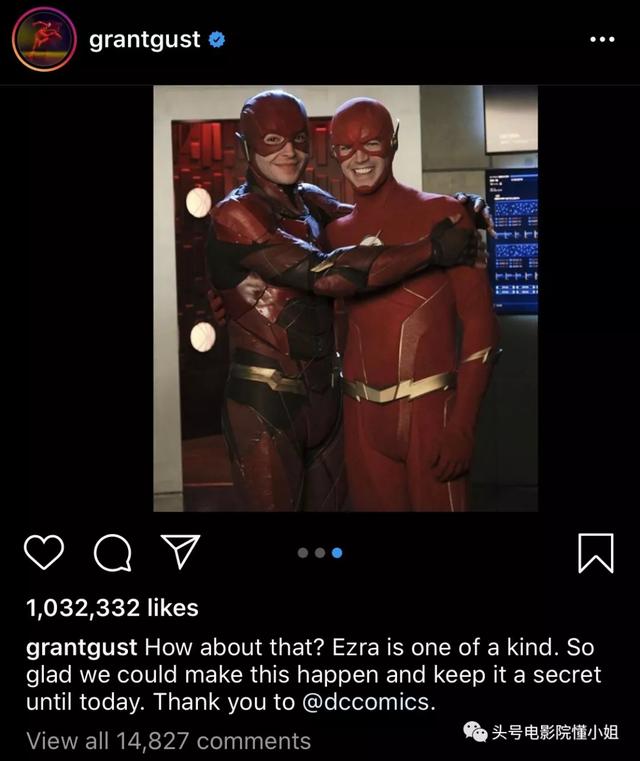Share the post with the paper plane icon
640x761 pixels.
tap(181, 552)
